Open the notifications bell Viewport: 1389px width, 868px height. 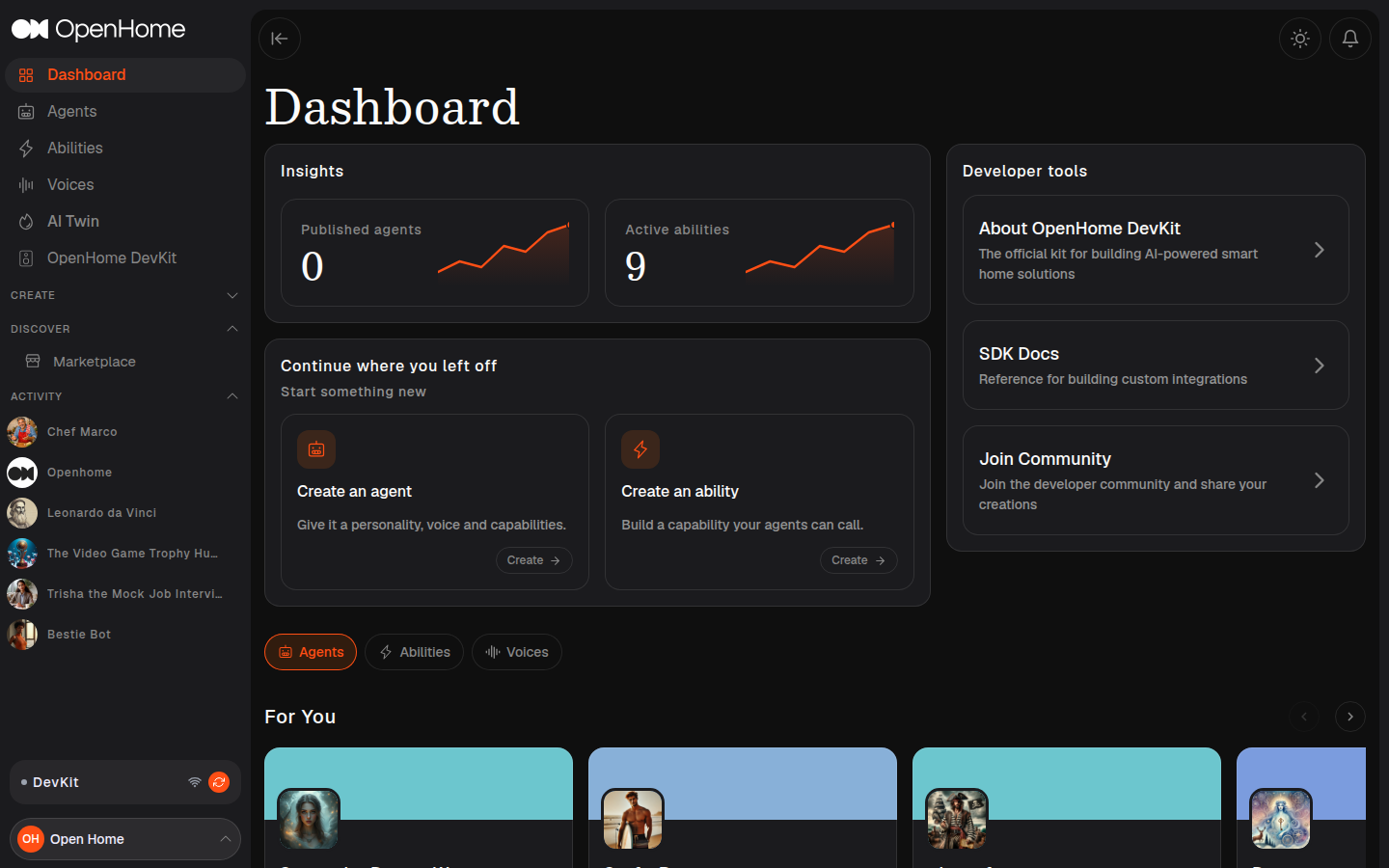point(1350,39)
